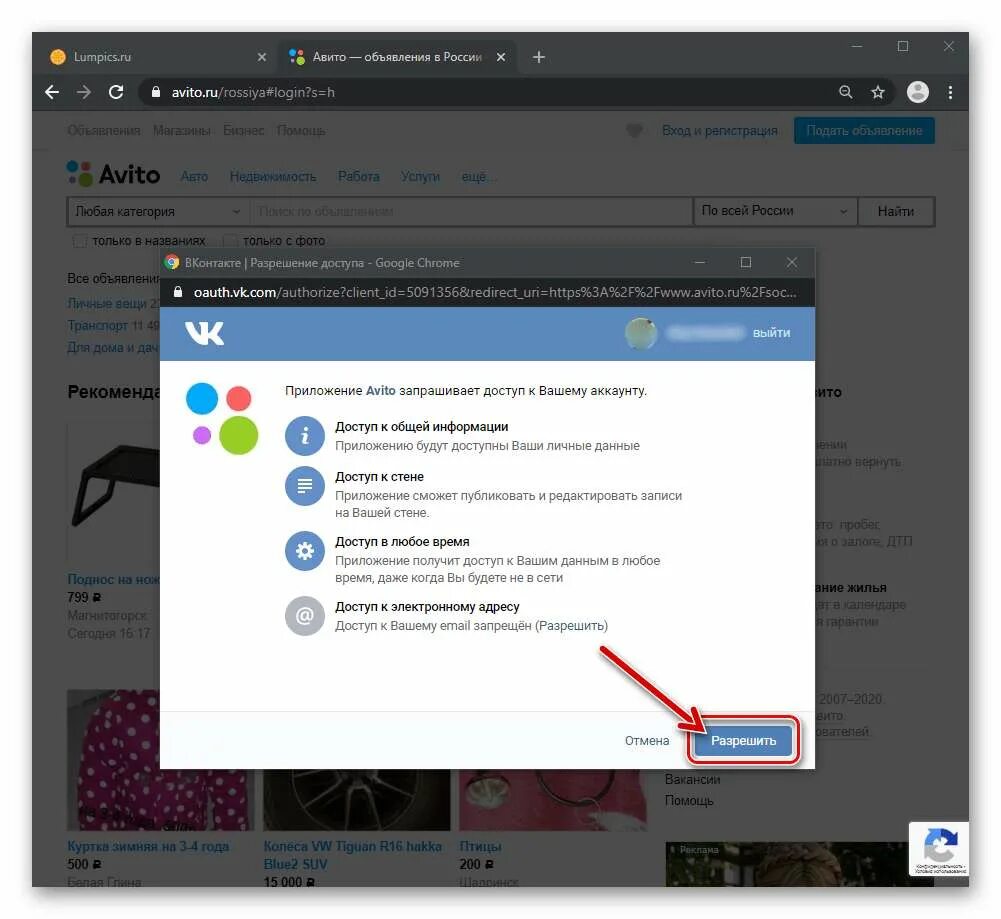Click the reCAPTCHA badge
This screenshot has width=1001, height=919.
[939, 849]
